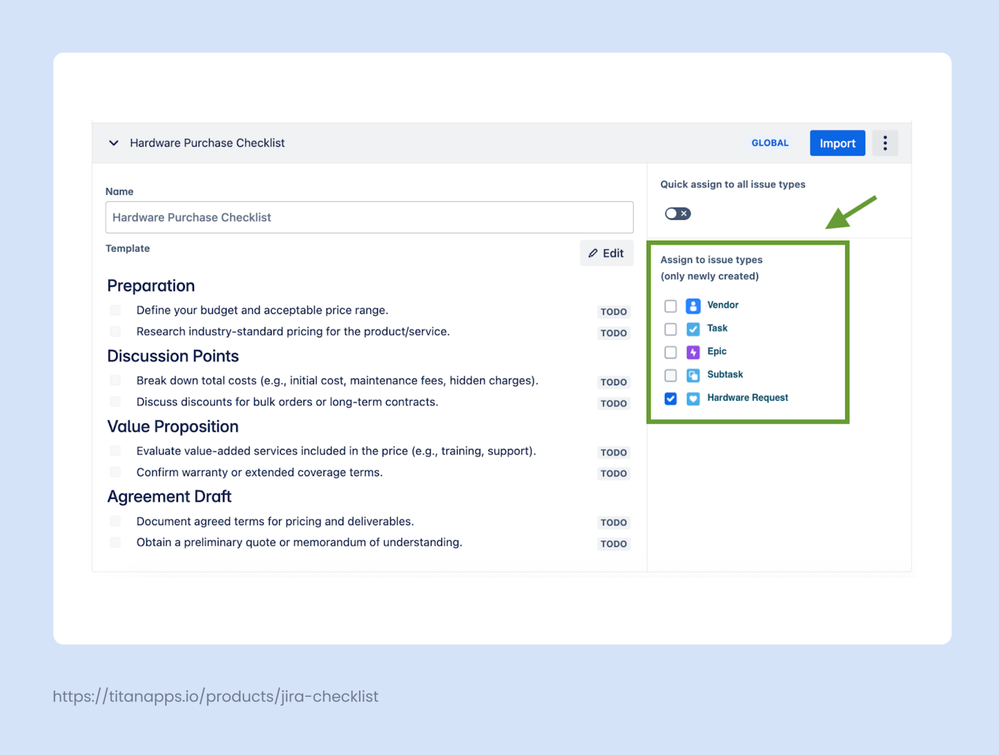
Task: Open the TODO dropdown for warranty confirmation item
Action: [x=613, y=473]
